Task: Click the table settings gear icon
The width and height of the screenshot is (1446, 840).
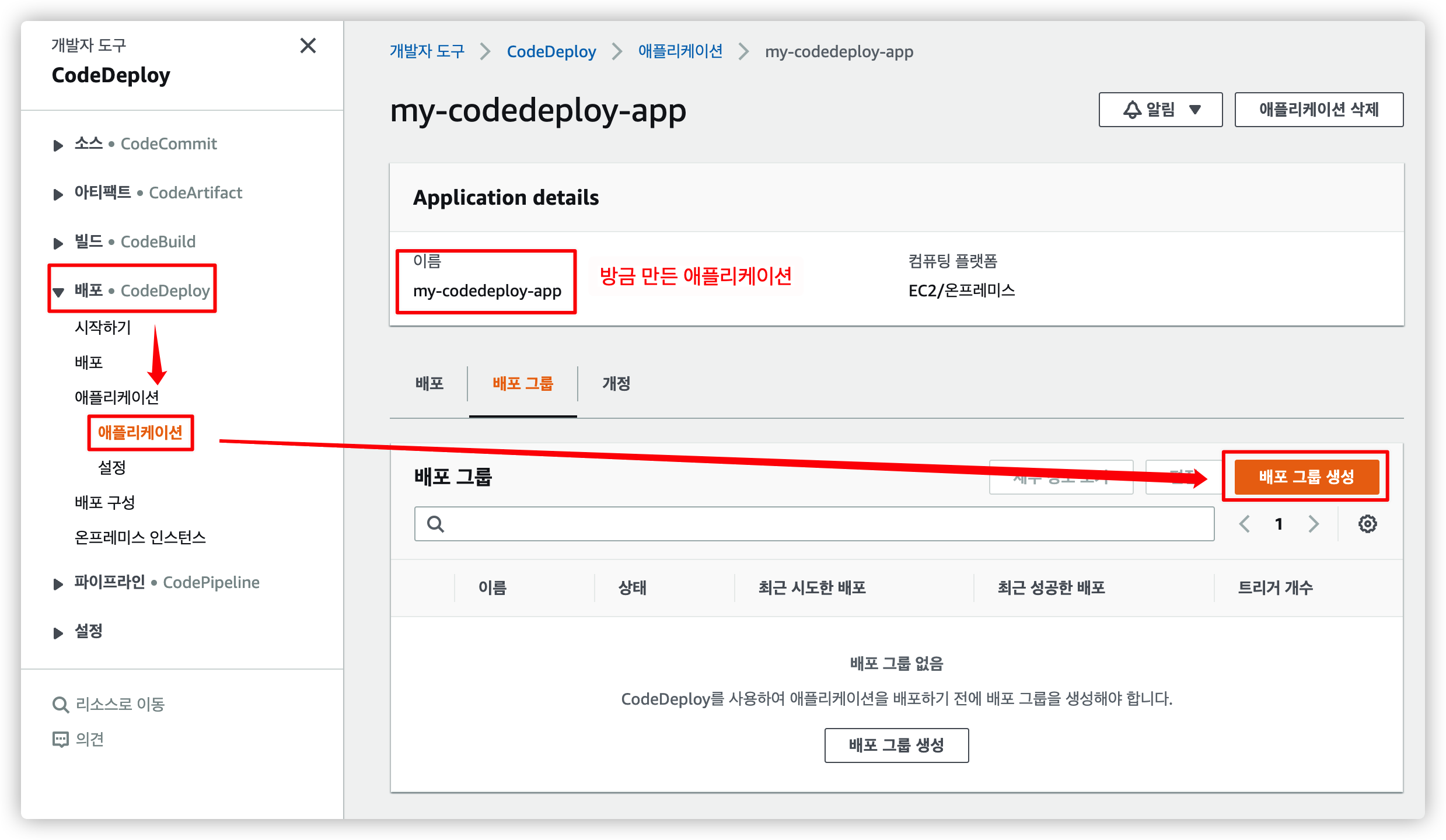Action: [1367, 524]
